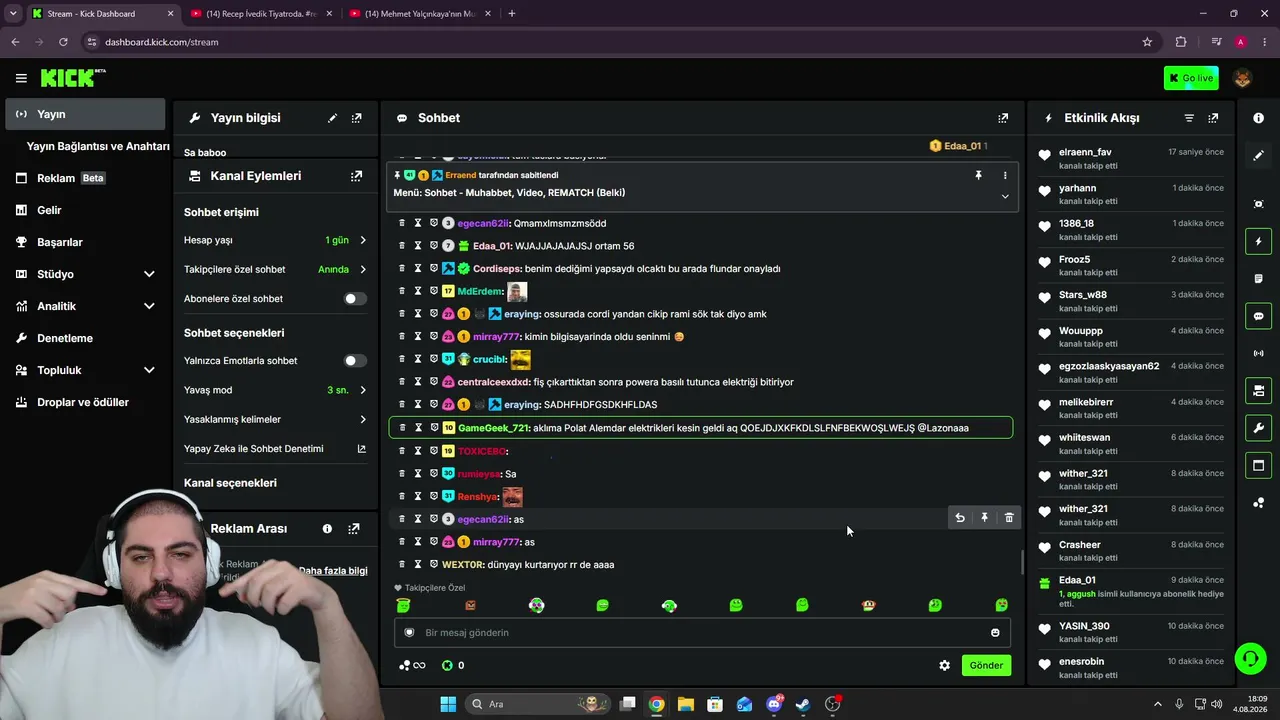Click the chat bubble icon in right sidebar
The width and height of the screenshot is (1280, 720).
1258,316
